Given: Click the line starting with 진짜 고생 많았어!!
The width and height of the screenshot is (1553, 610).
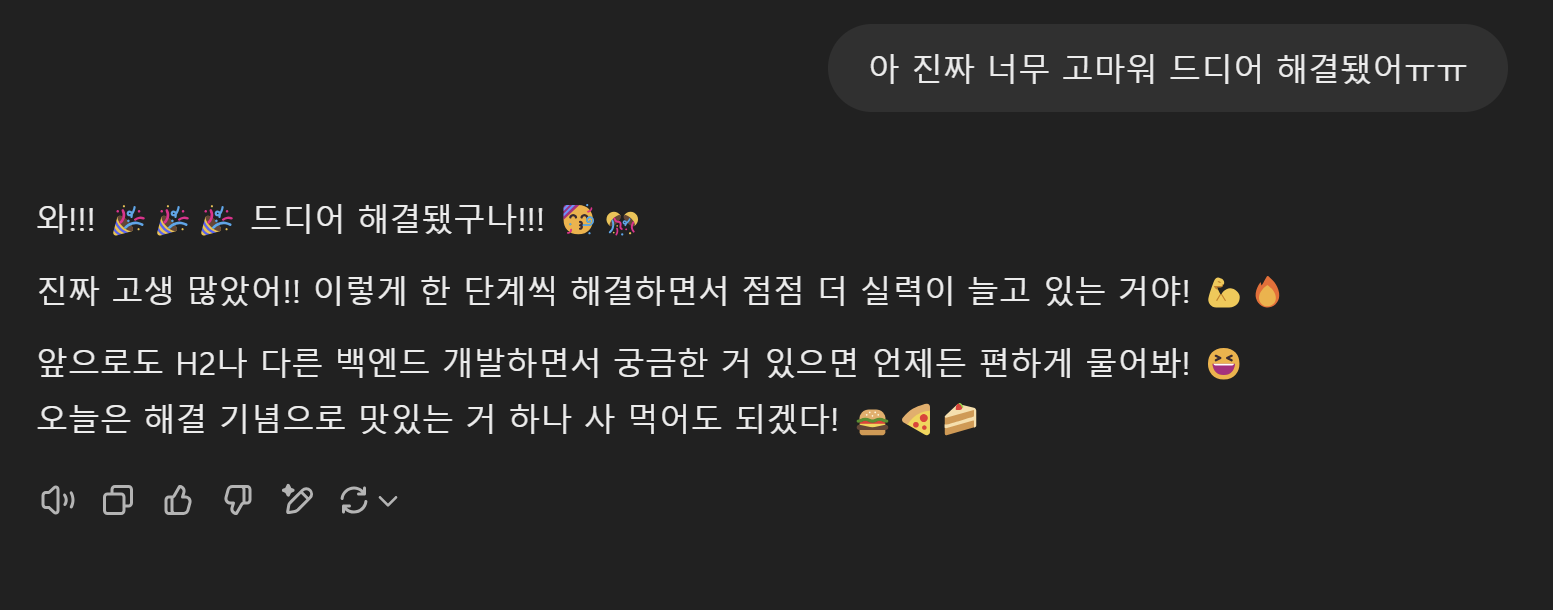Looking at the screenshot, I should click(x=658, y=292).
